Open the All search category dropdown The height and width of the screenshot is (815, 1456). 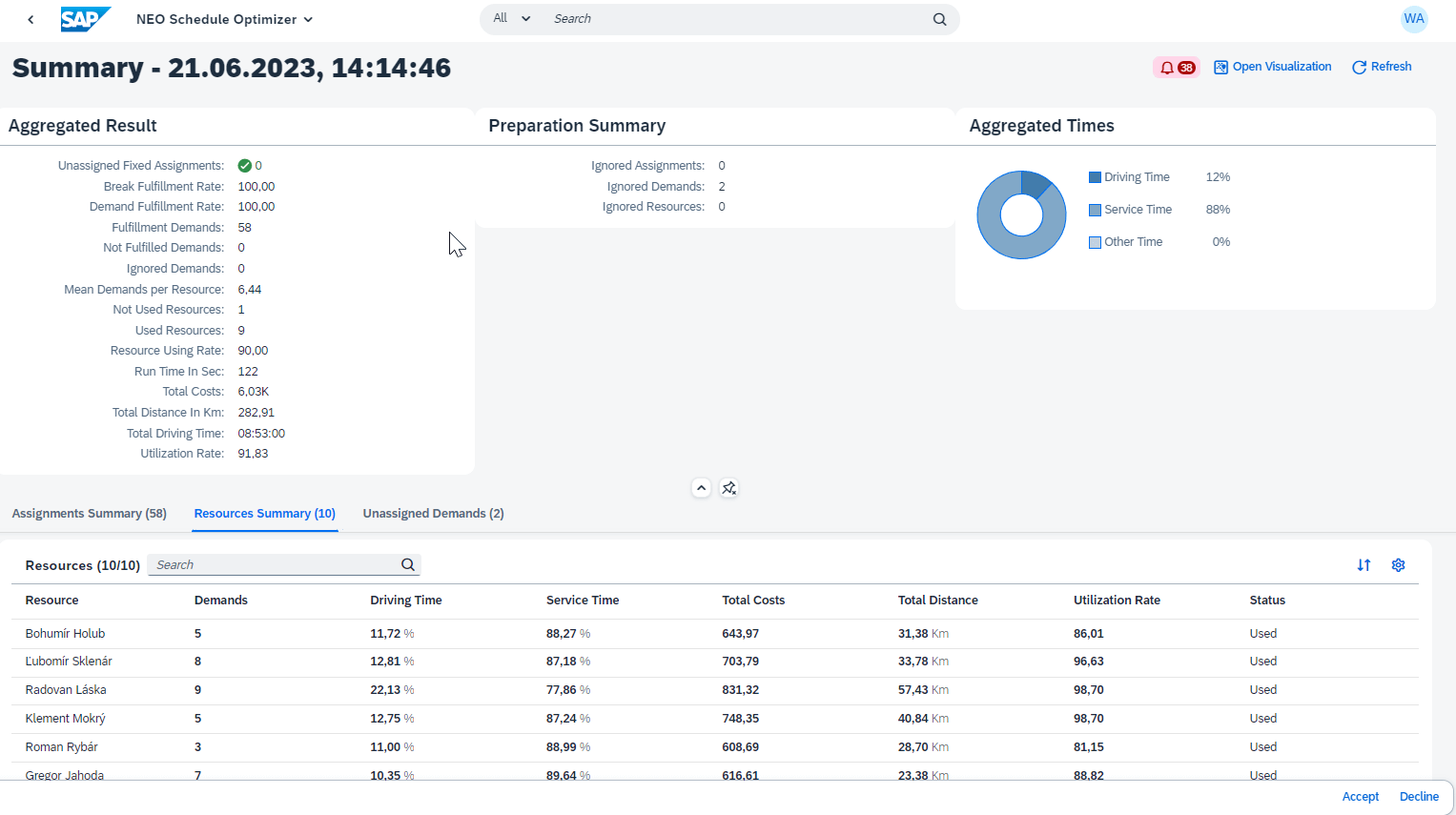pyautogui.click(x=511, y=19)
